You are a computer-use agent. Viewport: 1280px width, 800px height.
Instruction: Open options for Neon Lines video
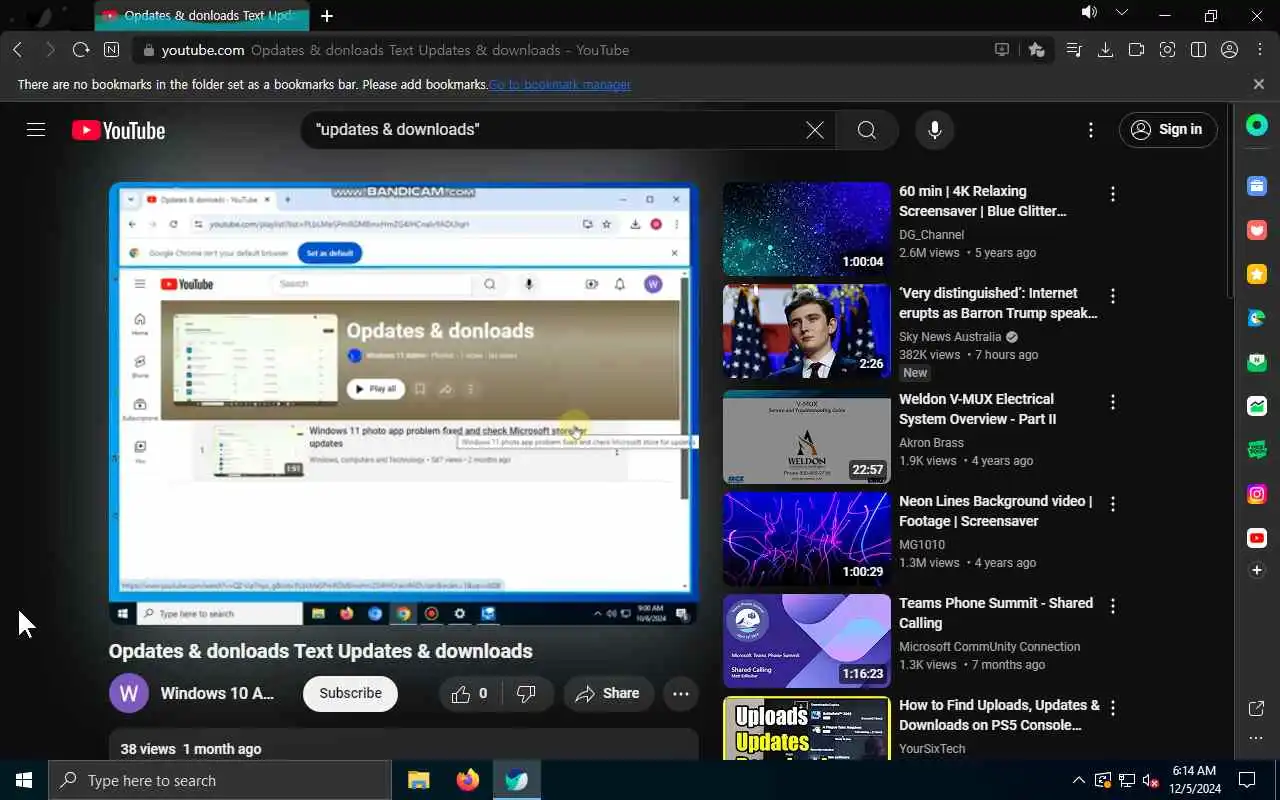1113,504
